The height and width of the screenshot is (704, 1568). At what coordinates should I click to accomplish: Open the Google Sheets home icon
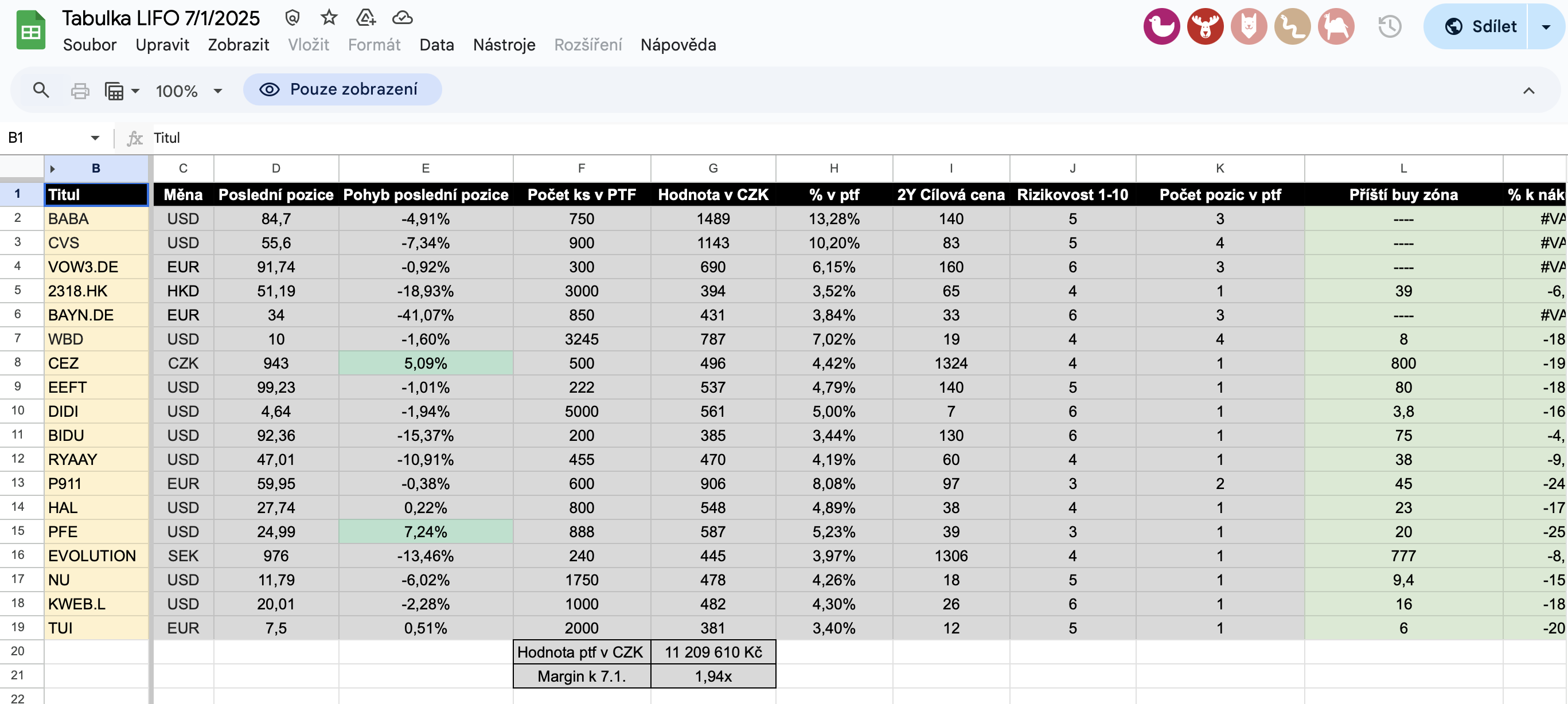pyautogui.click(x=30, y=30)
